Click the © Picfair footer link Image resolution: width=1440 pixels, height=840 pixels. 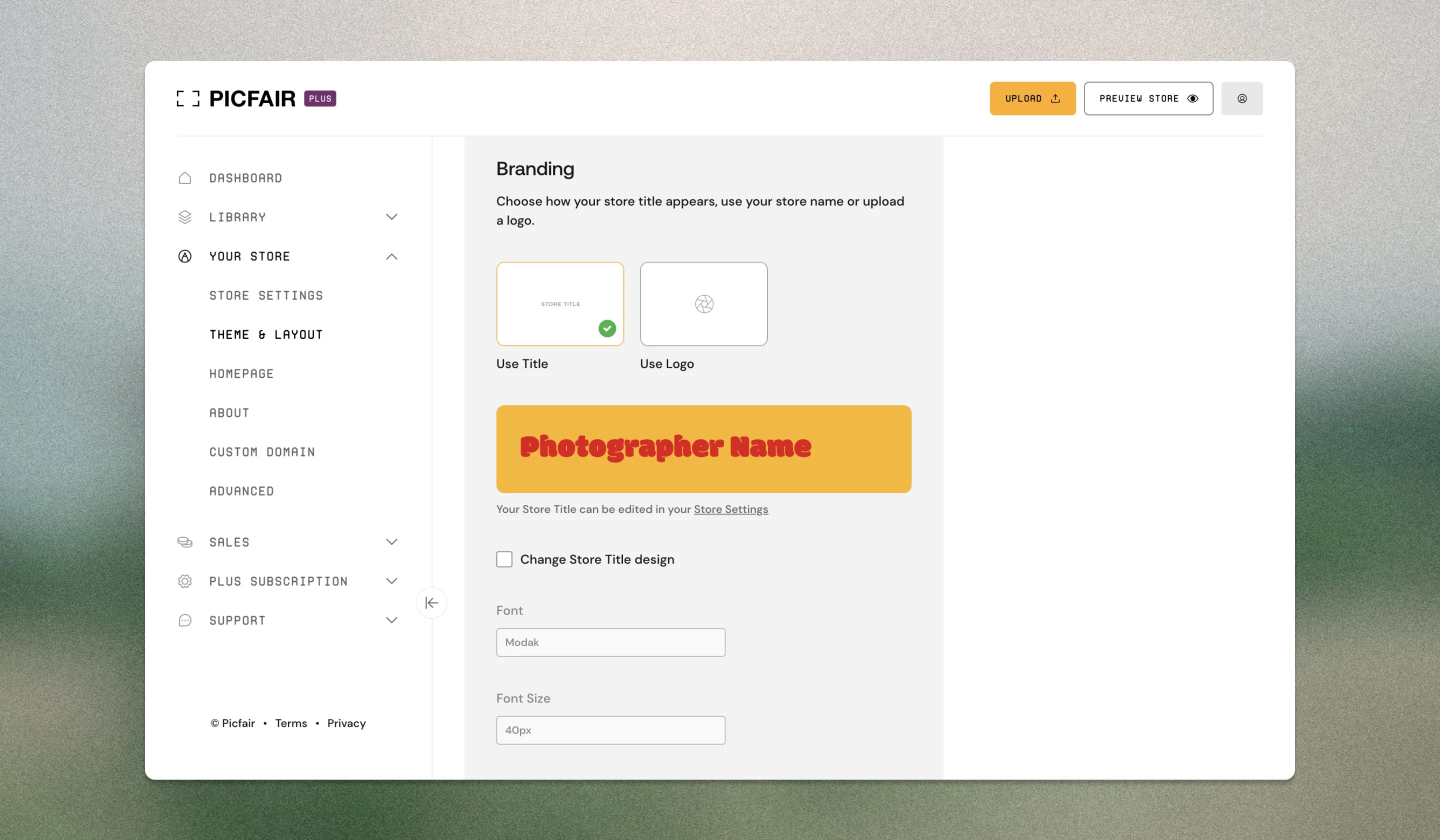pyautogui.click(x=232, y=723)
